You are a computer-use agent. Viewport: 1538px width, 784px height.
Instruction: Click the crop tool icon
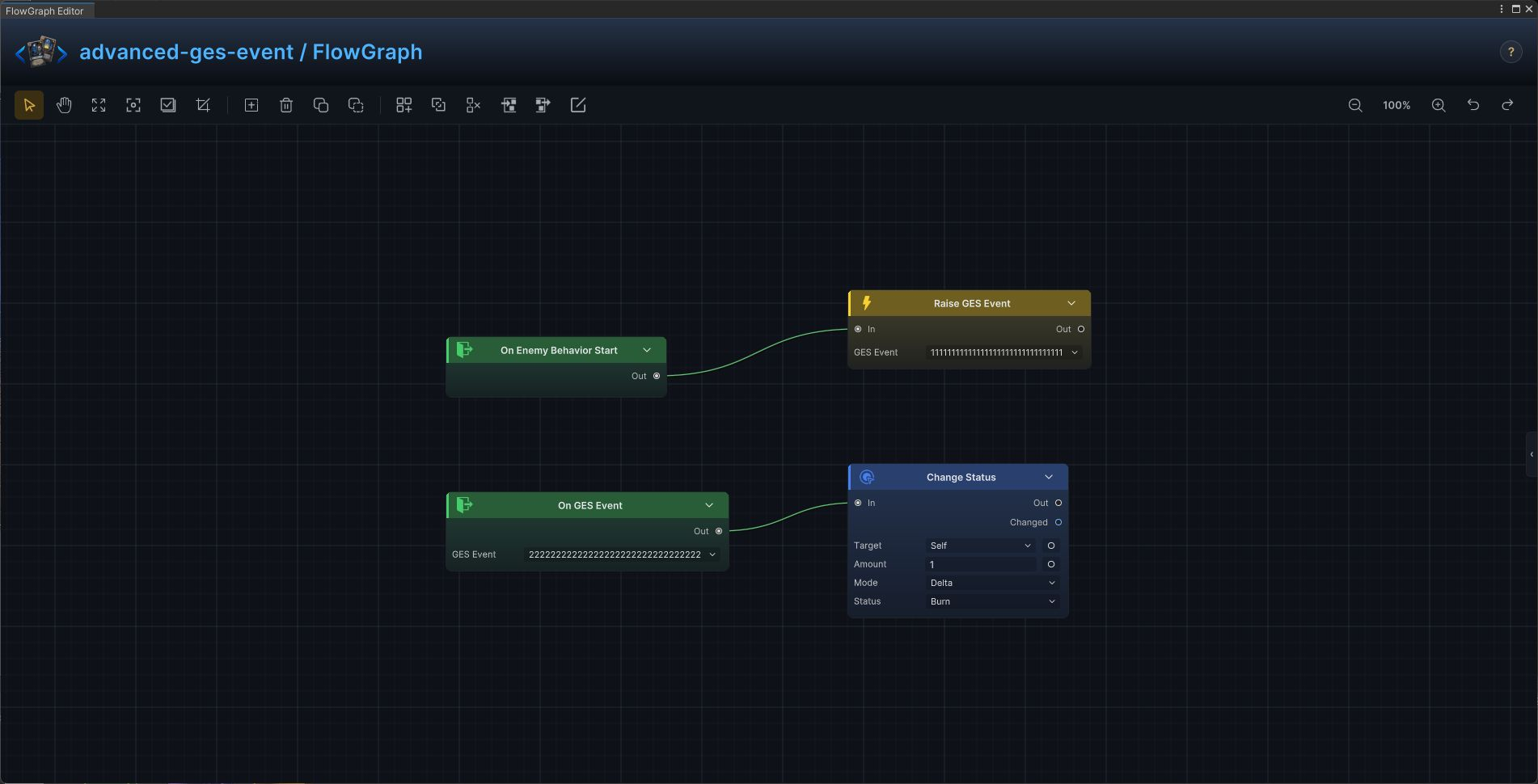[203, 105]
